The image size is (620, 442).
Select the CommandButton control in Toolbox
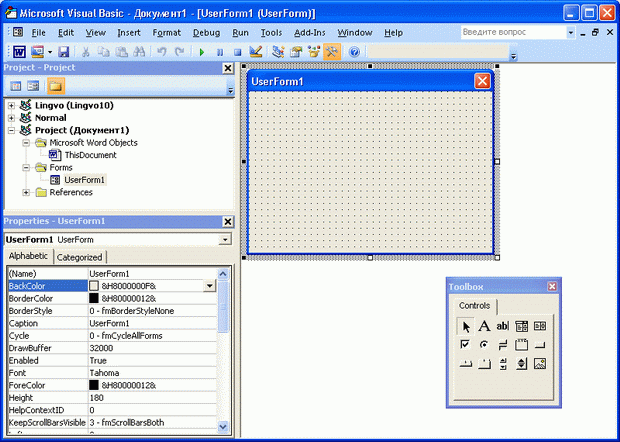click(x=540, y=345)
